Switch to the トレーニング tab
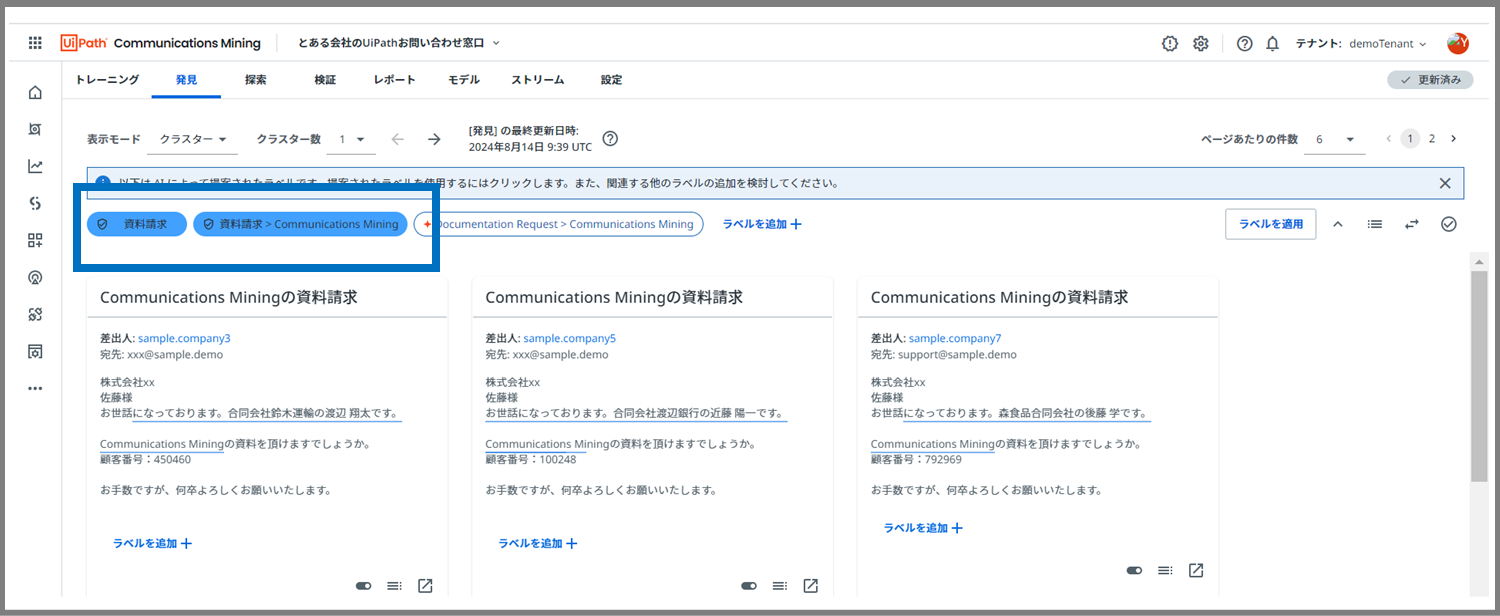The image size is (1500, 616). [107, 80]
